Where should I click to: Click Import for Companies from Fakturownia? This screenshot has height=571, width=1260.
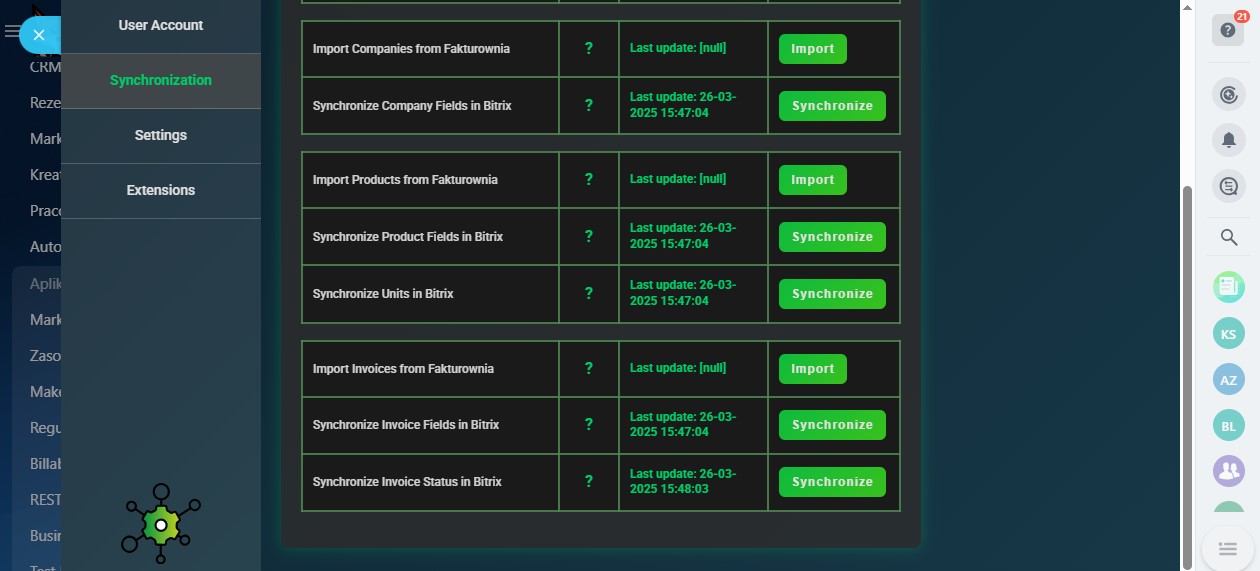tap(812, 49)
